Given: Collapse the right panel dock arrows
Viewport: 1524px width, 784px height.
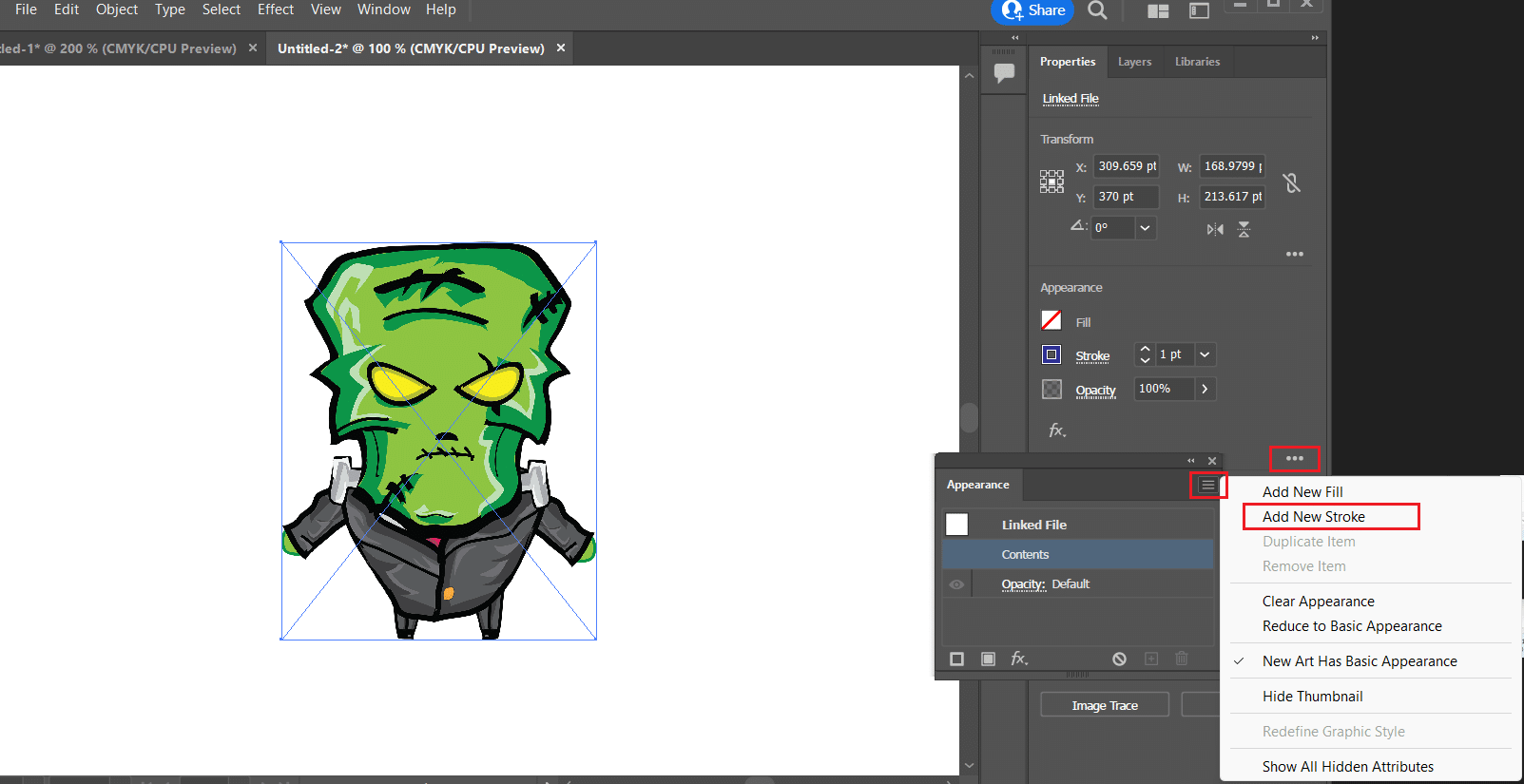Looking at the screenshot, I should [x=1315, y=38].
